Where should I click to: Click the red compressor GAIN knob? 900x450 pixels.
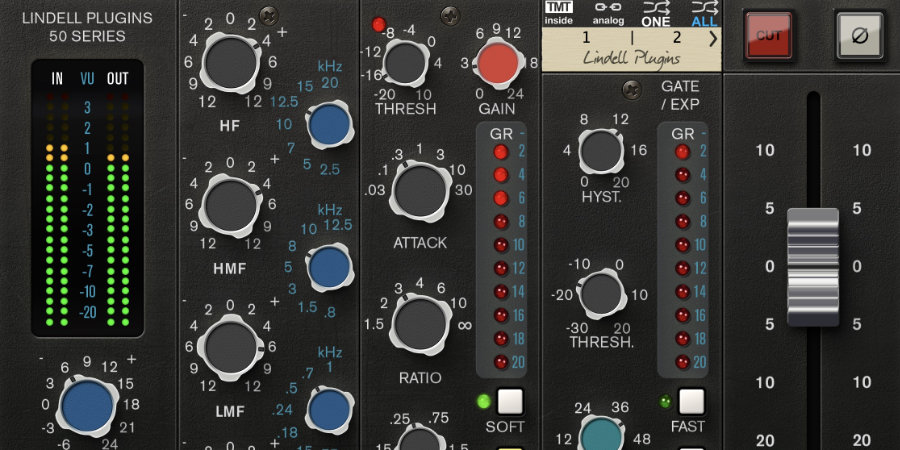[498, 64]
